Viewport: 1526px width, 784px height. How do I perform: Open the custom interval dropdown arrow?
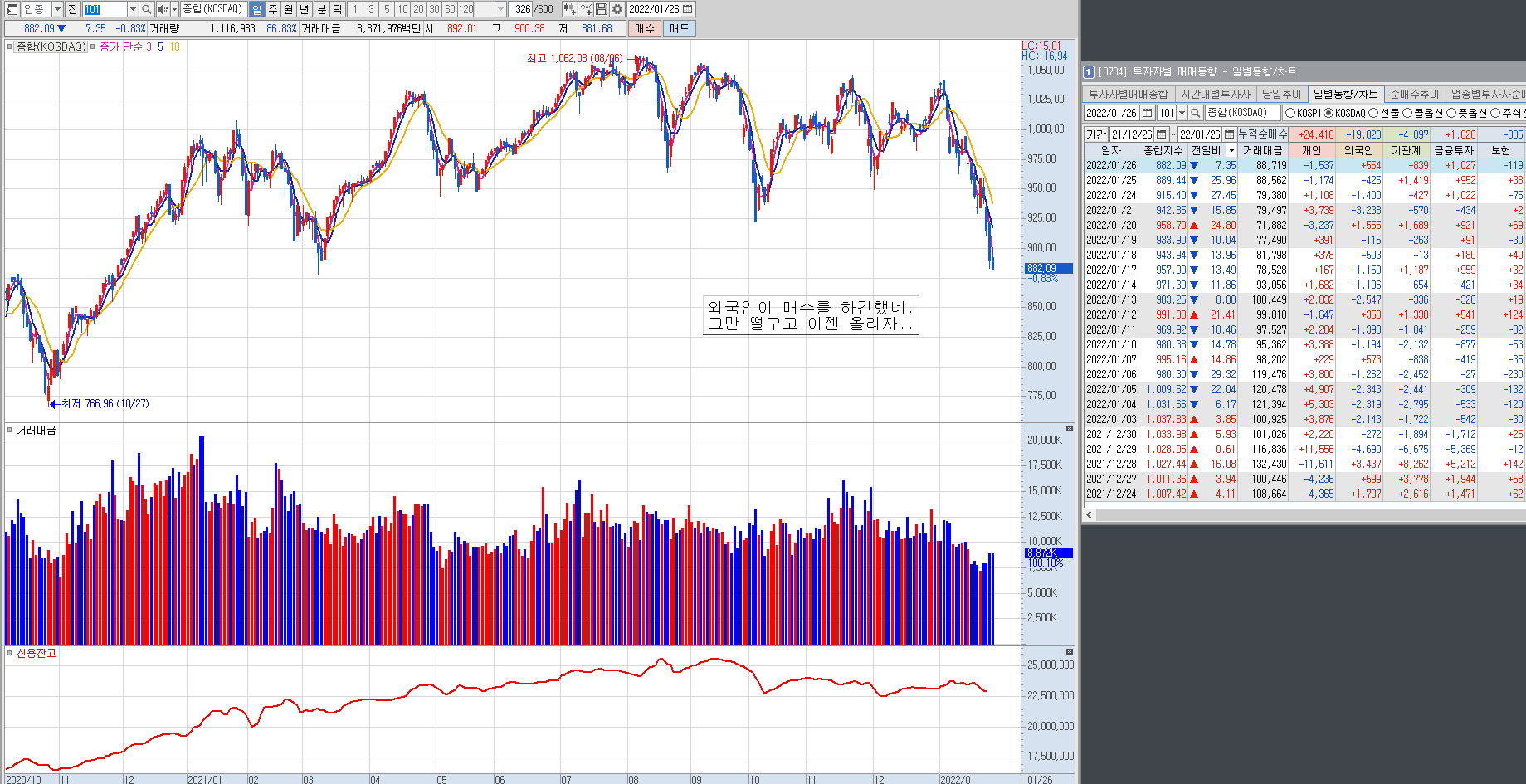(500, 9)
